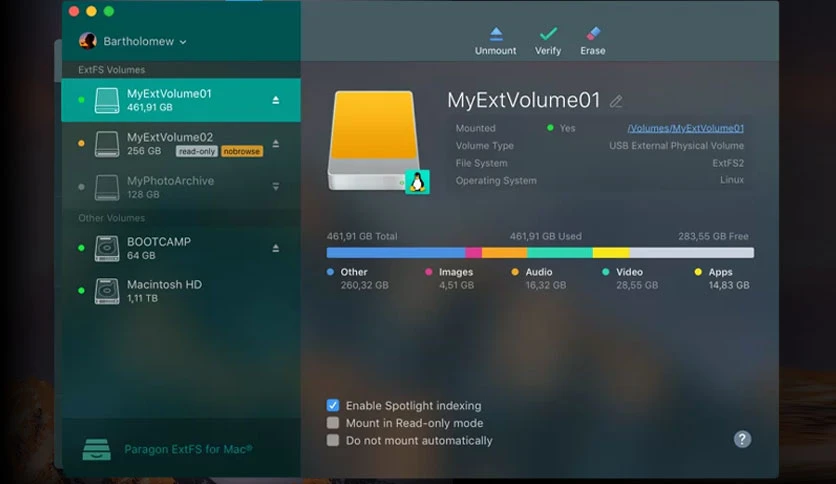
Task: Mount MyPhotoArchive using its sidebar arrow
Action: (276, 187)
